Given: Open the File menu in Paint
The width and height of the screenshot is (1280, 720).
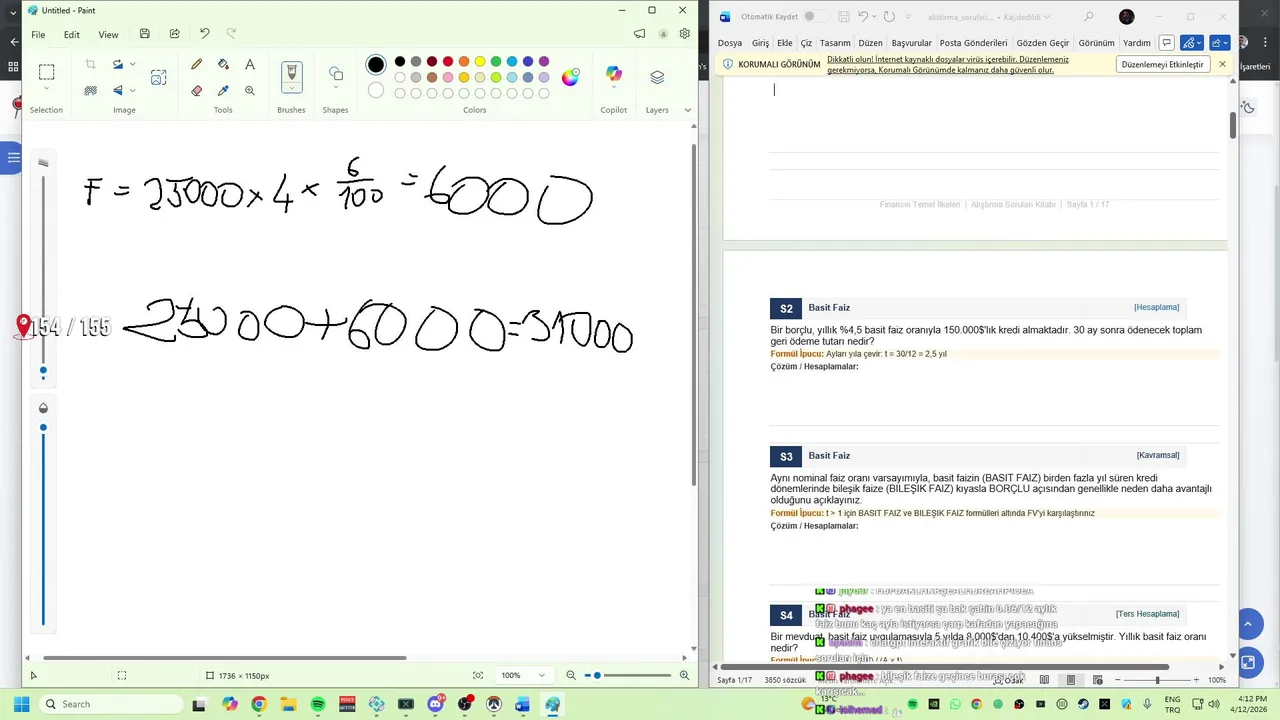Looking at the screenshot, I should [38, 35].
